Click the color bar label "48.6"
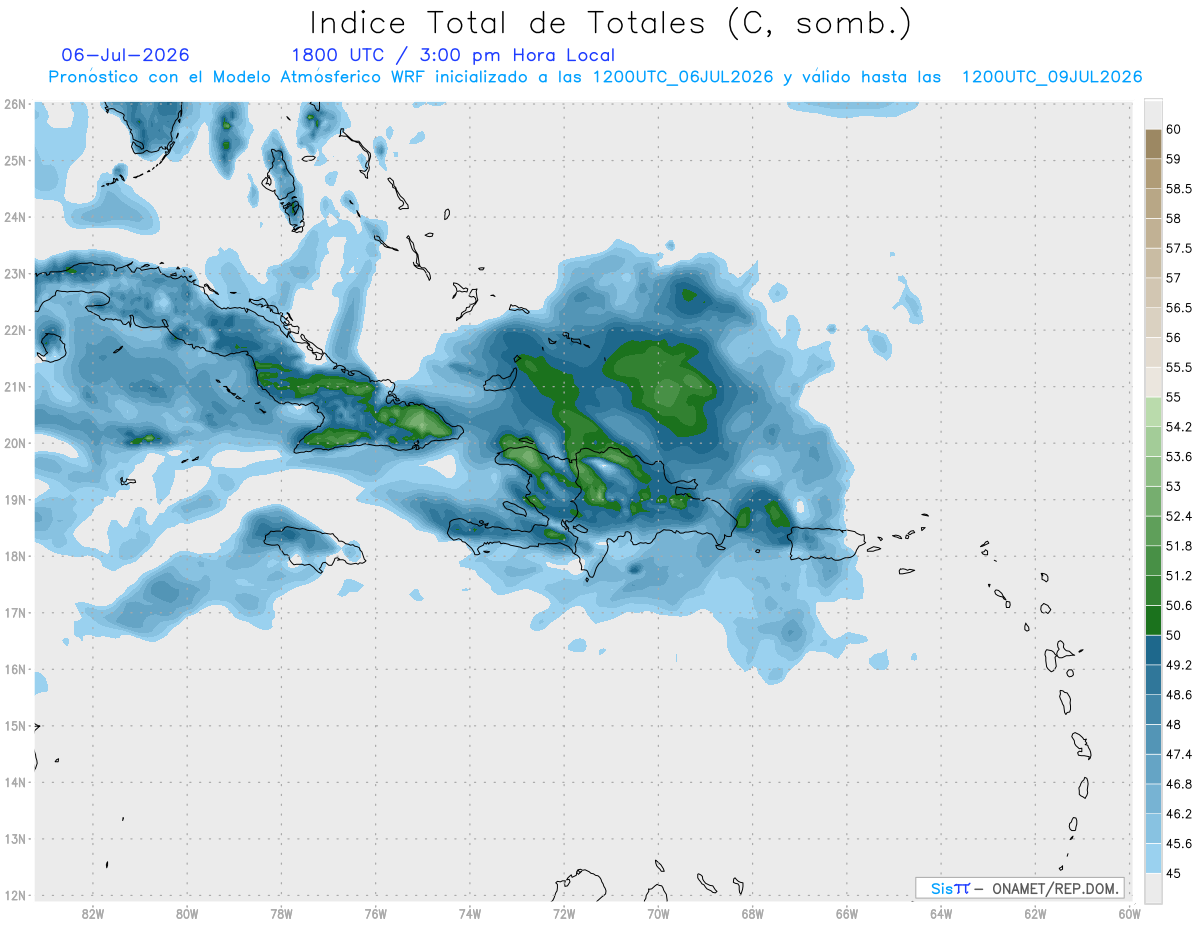1200x927 pixels. (1179, 695)
